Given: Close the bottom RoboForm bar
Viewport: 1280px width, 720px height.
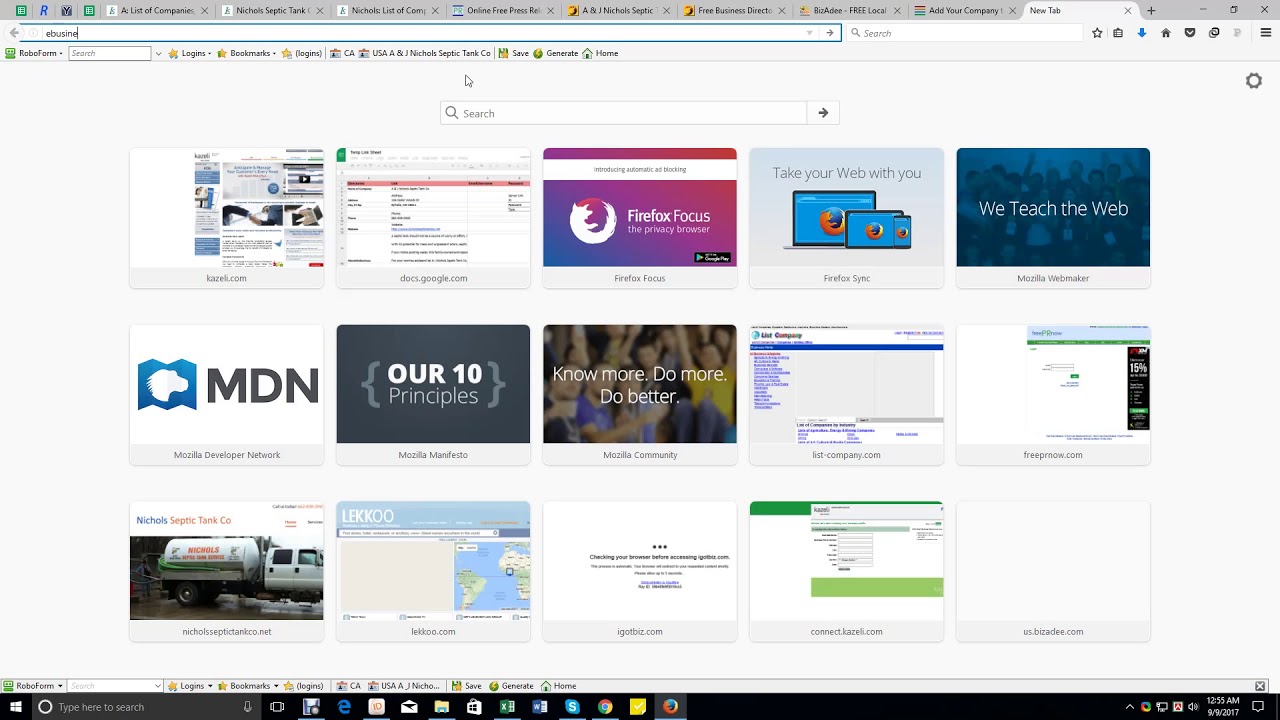Looking at the screenshot, I should pos(1260,686).
